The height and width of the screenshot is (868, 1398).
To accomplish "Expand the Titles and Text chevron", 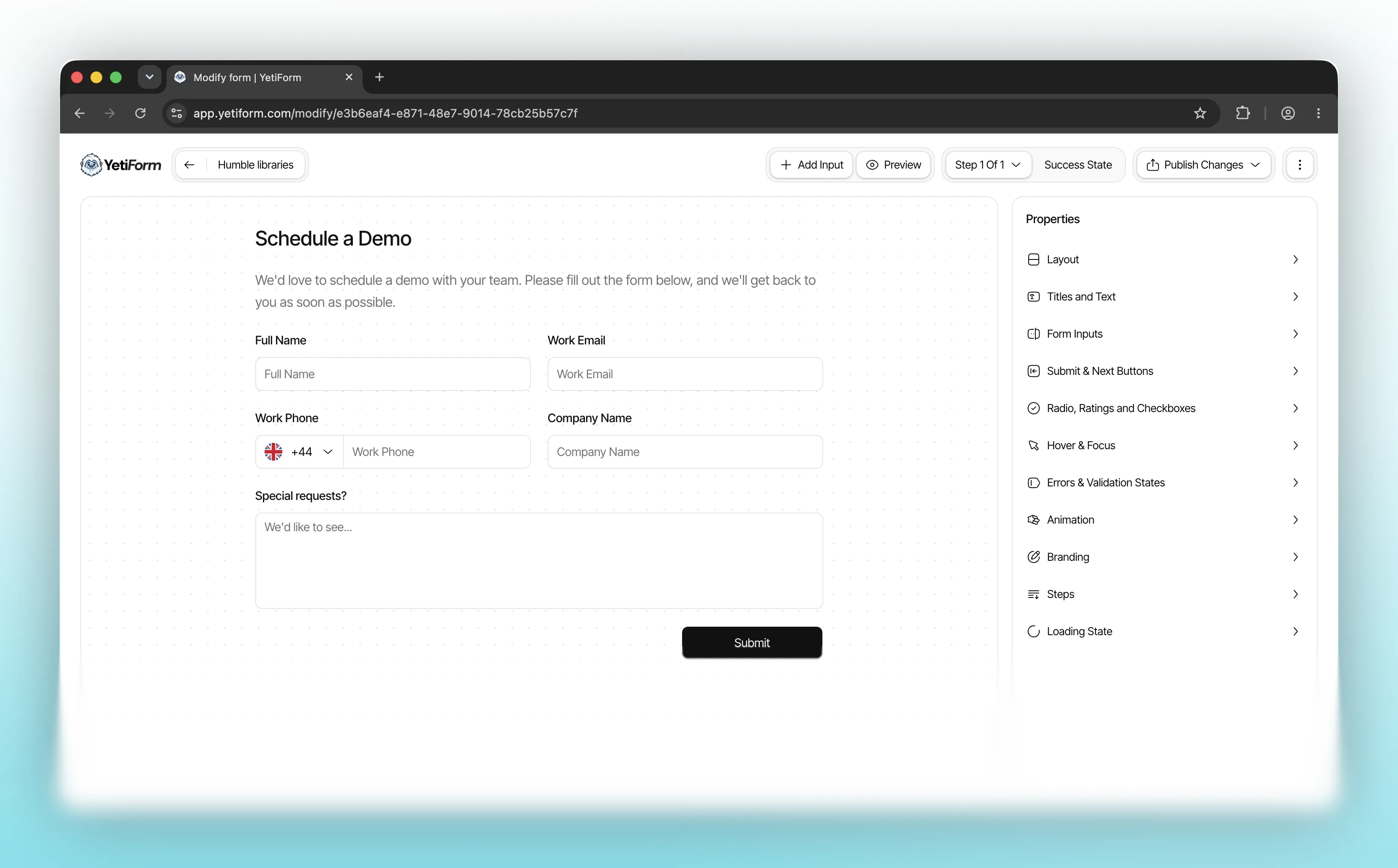I will coord(1295,297).
